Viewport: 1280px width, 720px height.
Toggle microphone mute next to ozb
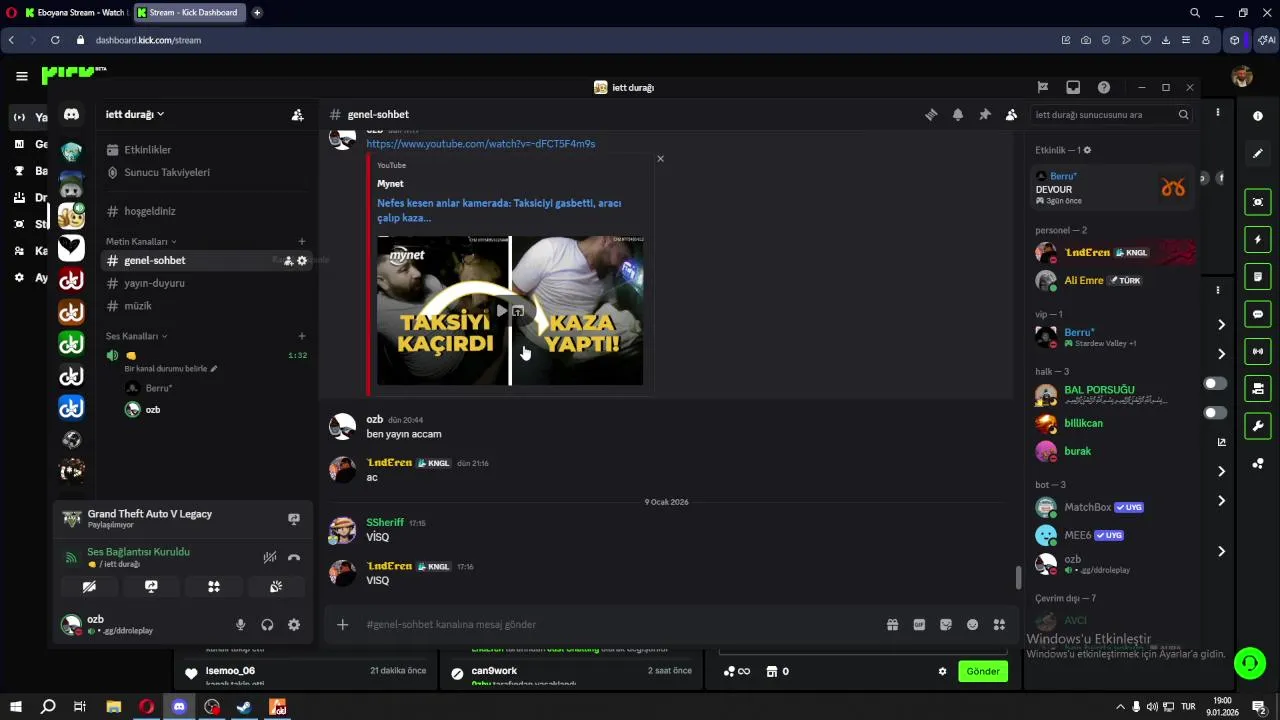coord(240,625)
